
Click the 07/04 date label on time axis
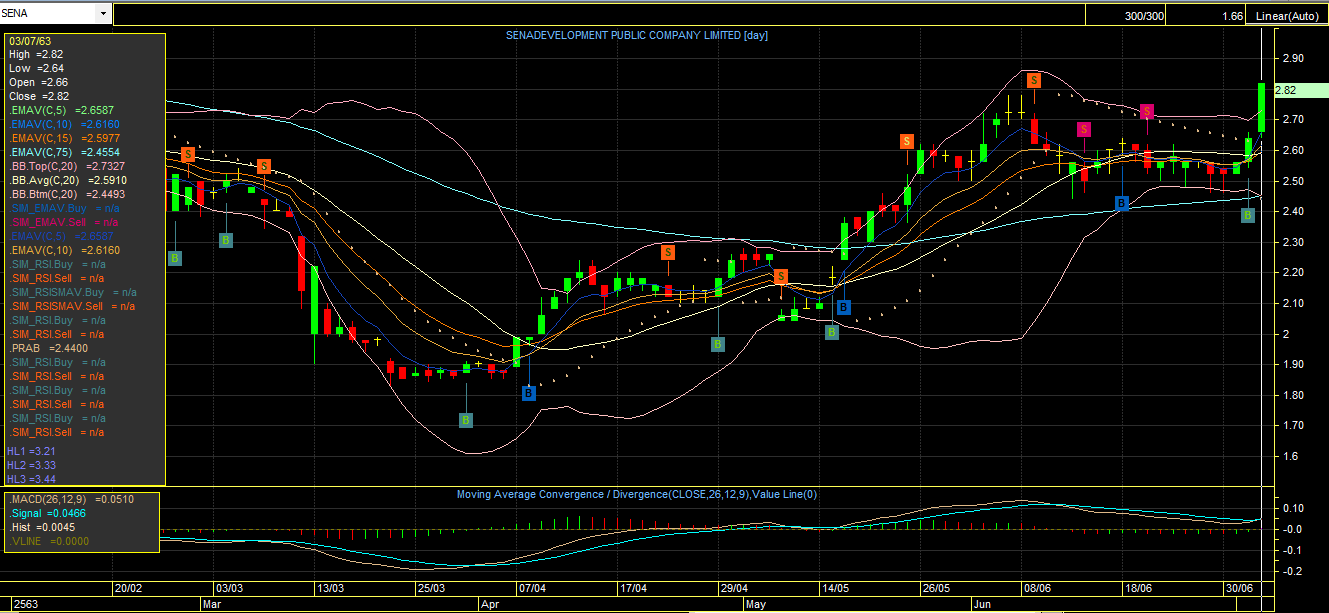(532, 588)
